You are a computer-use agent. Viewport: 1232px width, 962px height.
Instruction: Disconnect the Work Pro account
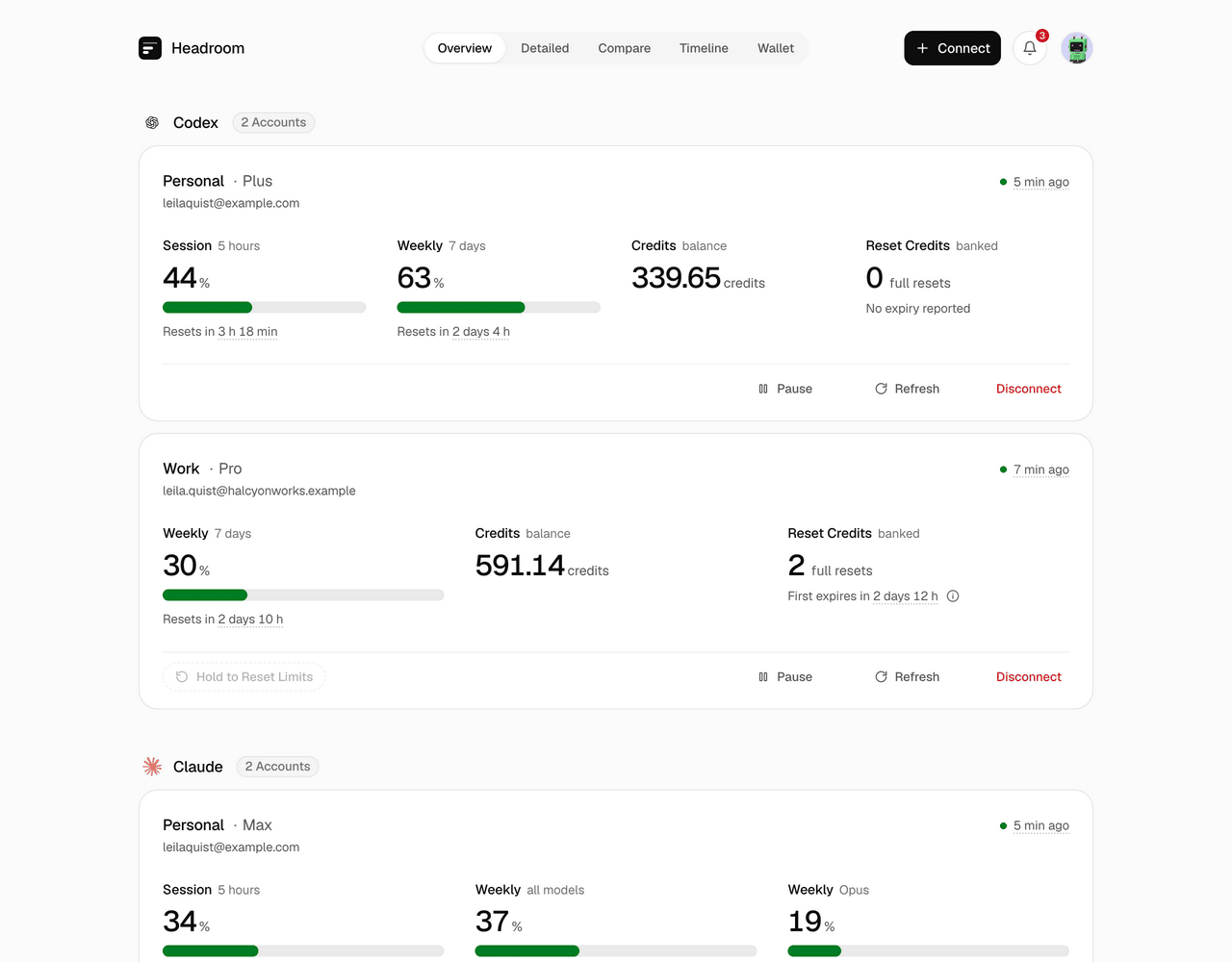coord(1029,677)
